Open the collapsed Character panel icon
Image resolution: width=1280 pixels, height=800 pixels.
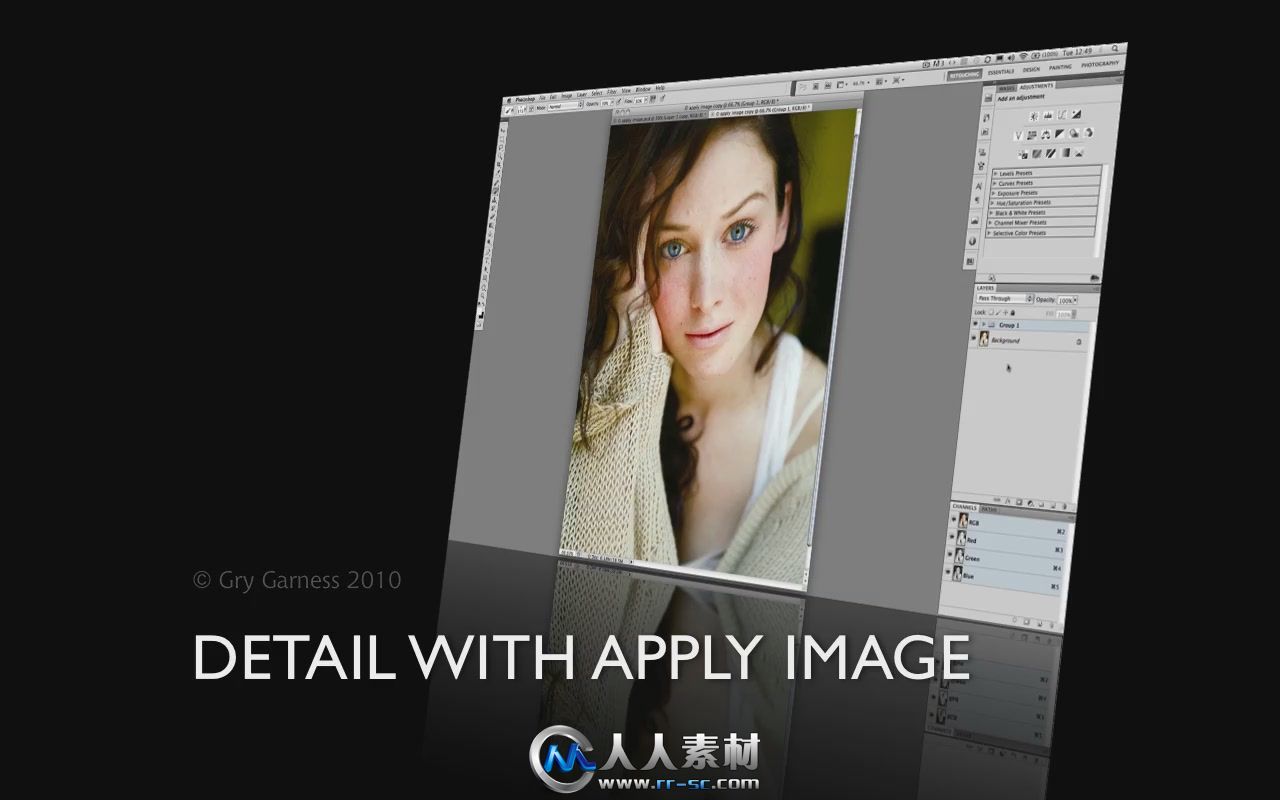click(979, 186)
